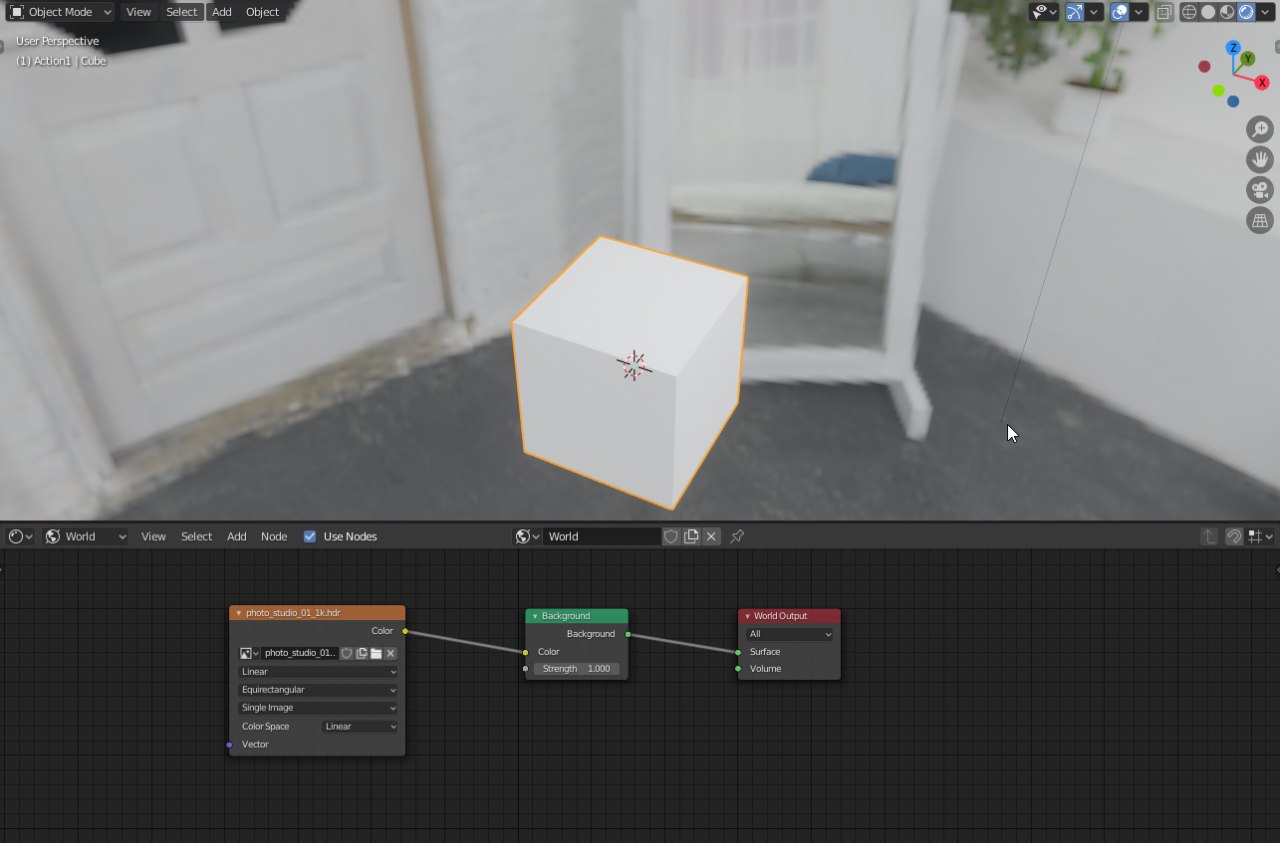
Task: Click the zoom magnifier viewport button
Action: [1260, 129]
